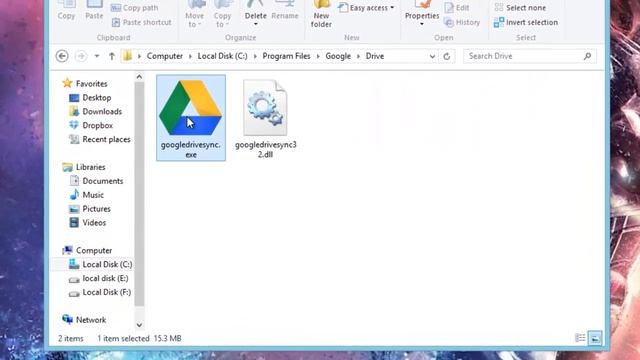This screenshot has width=640, height=360.
Task: Open the Easy access dropdown
Action: pos(367,8)
